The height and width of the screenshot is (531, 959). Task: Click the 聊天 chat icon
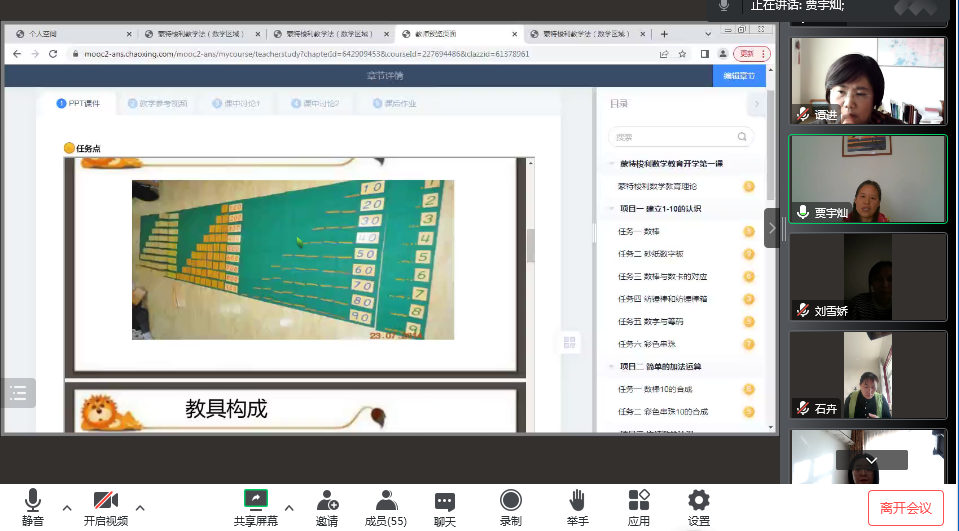[x=445, y=501]
